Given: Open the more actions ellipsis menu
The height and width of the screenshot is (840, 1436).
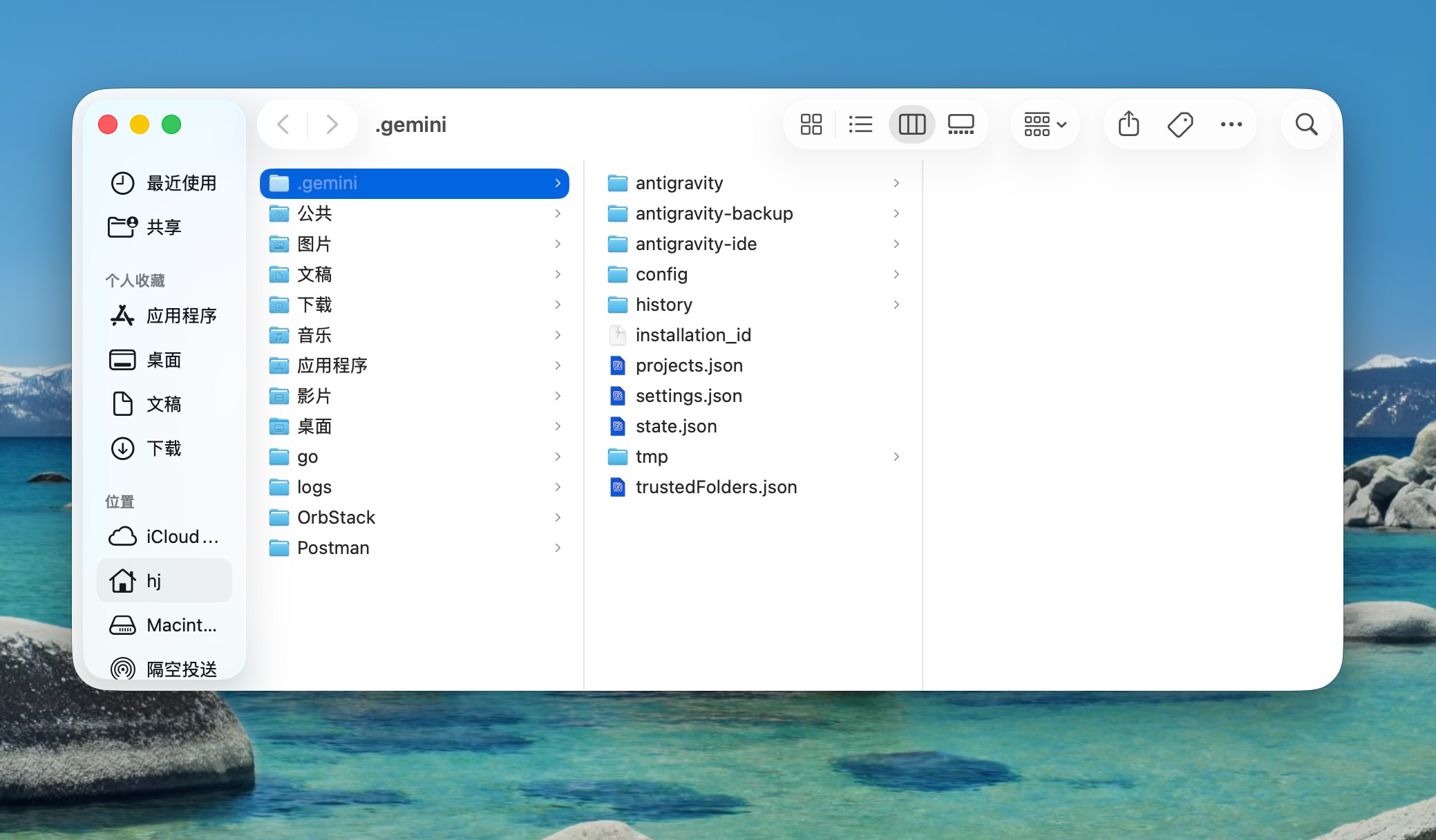Looking at the screenshot, I should [1231, 124].
